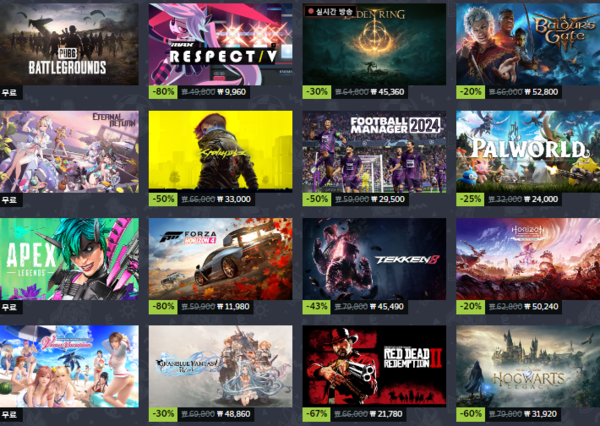Screen dimensions: 600x426
Task: Open the Tekken 8 game capsule
Action: [374, 259]
